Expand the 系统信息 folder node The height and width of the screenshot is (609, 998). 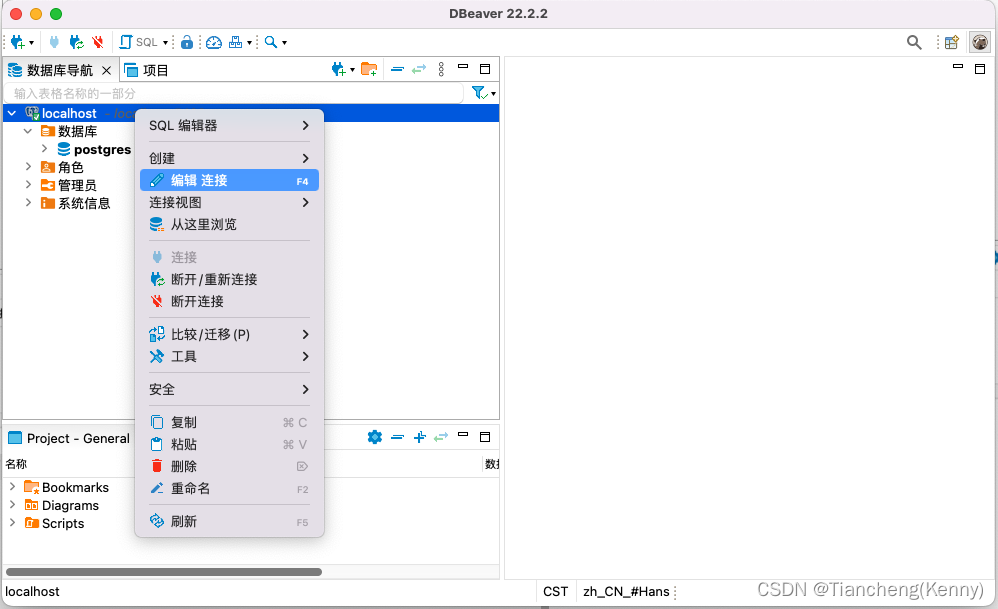point(28,202)
